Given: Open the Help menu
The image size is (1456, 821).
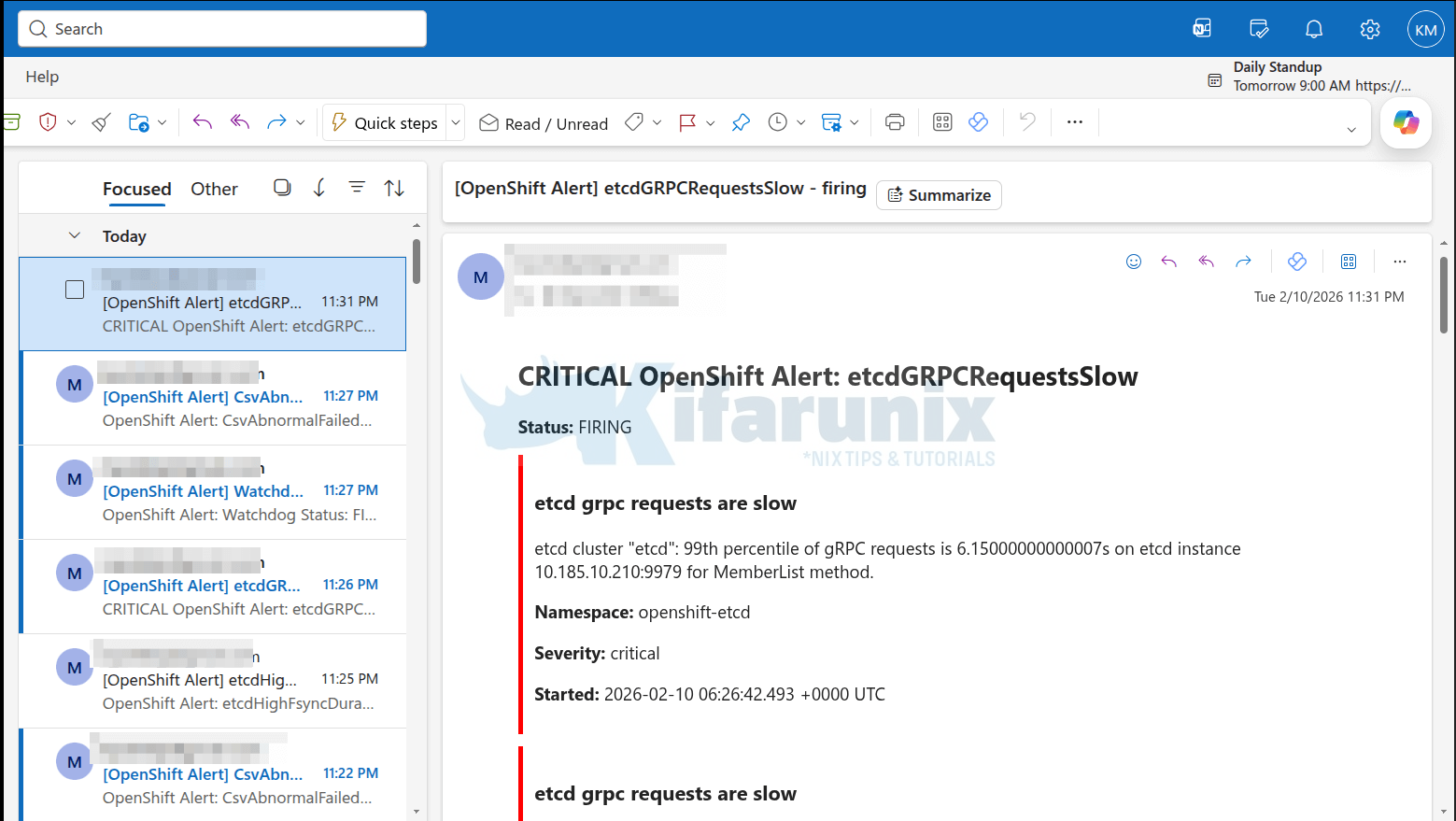Looking at the screenshot, I should [41, 77].
